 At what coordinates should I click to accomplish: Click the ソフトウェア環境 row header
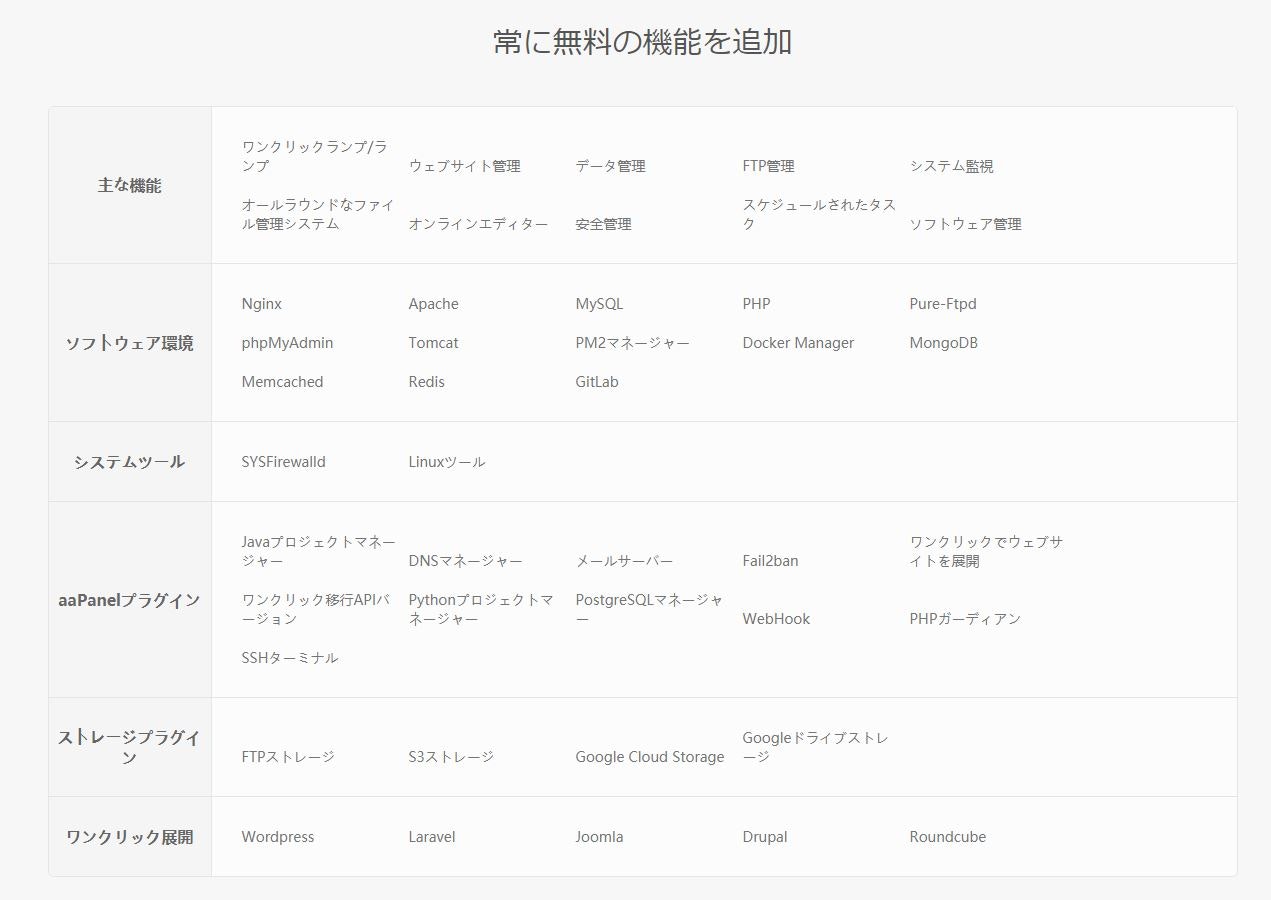pyautogui.click(x=129, y=342)
